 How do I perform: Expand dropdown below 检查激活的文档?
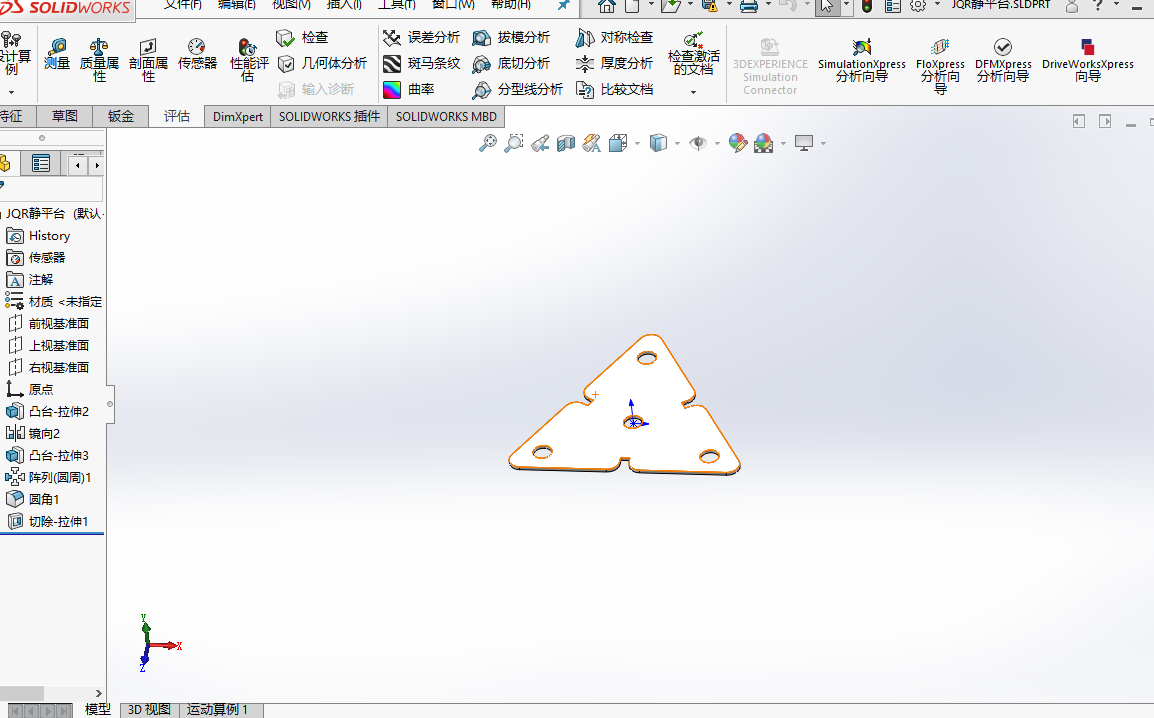(693, 92)
